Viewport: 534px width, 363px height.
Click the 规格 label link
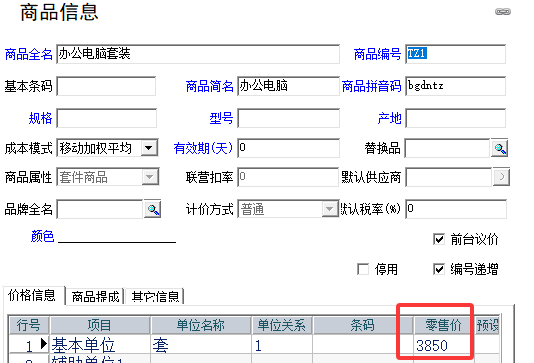coord(41,118)
